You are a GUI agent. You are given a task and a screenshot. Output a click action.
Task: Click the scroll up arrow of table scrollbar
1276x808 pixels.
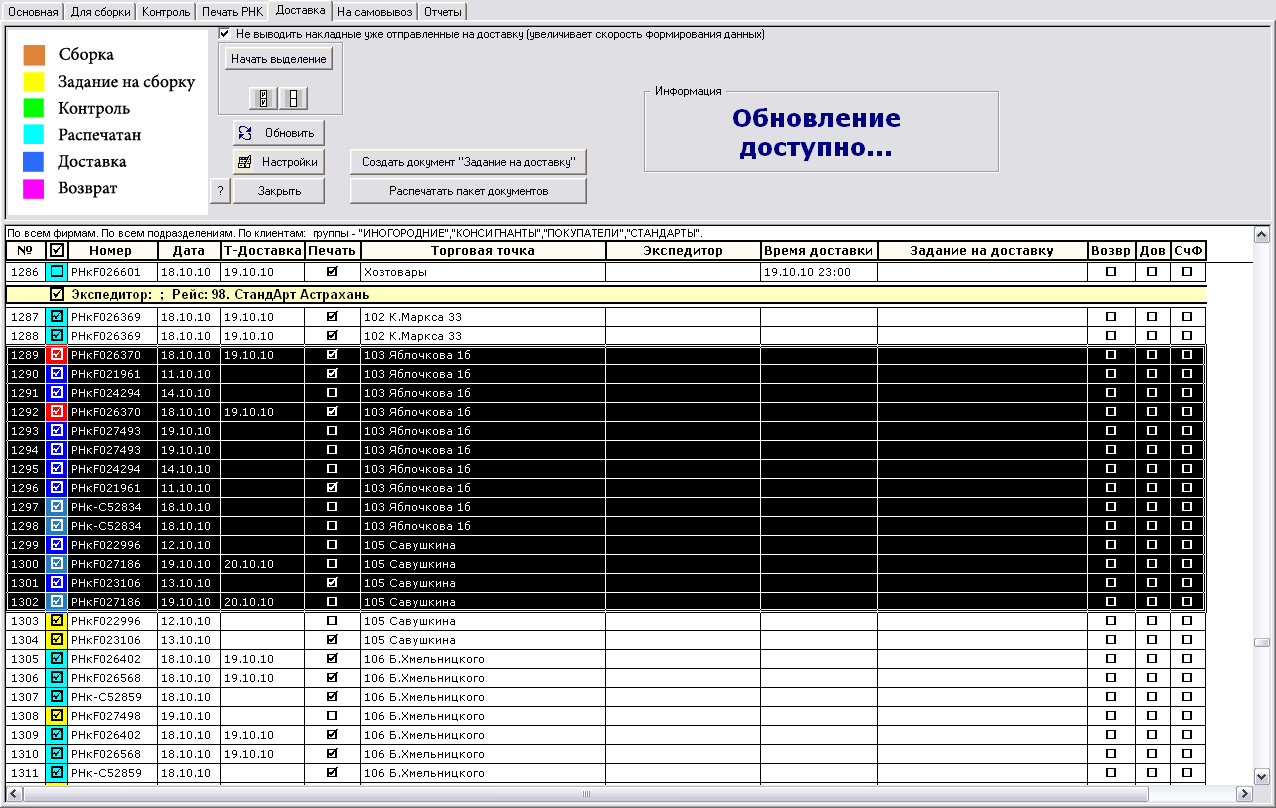1262,236
